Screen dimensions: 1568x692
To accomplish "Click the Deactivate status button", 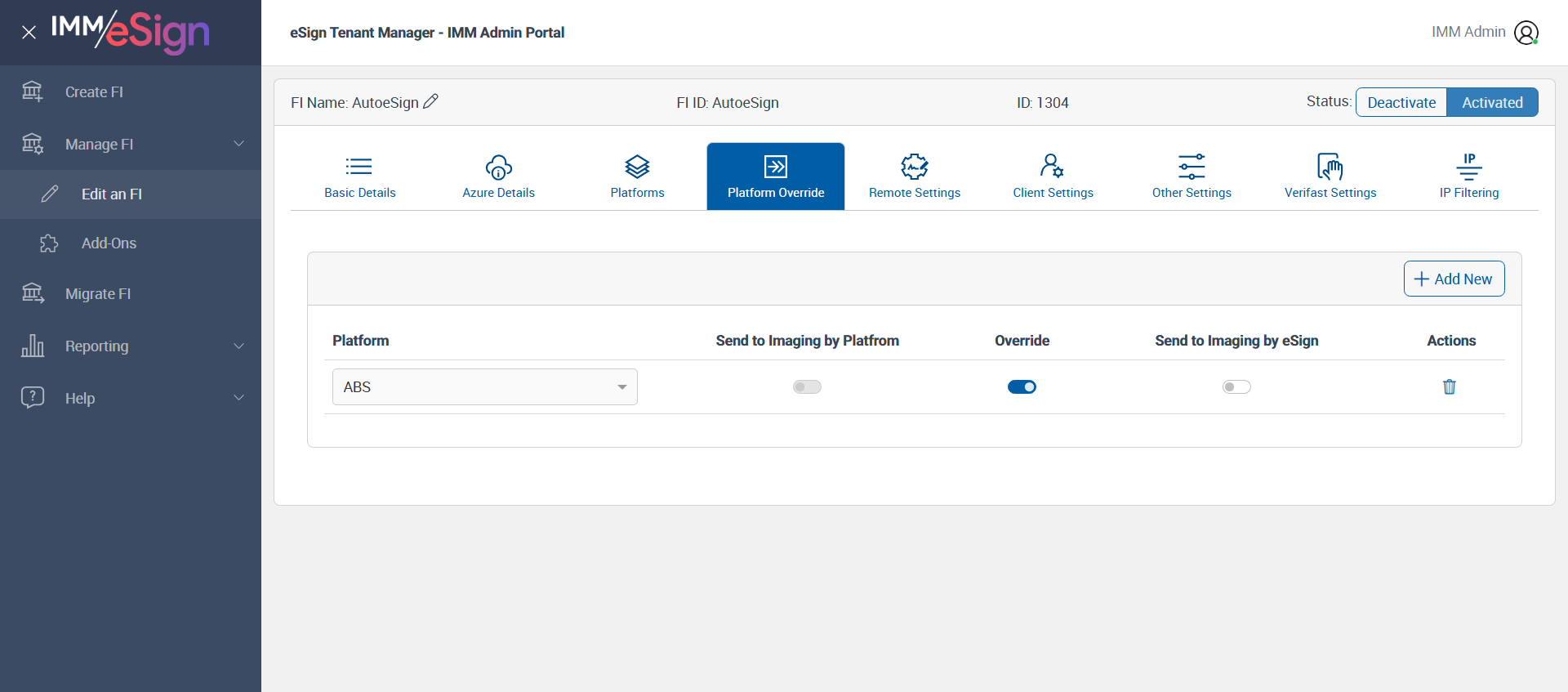I will tap(1401, 102).
